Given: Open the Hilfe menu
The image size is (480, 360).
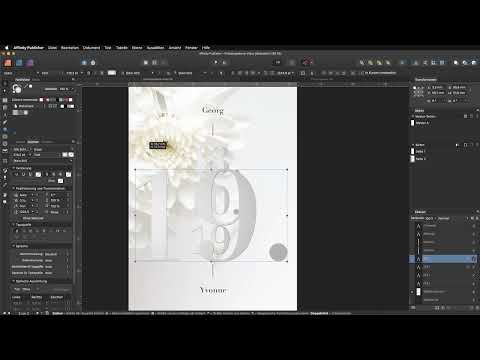Looking at the screenshot, I should coord(206,48).
